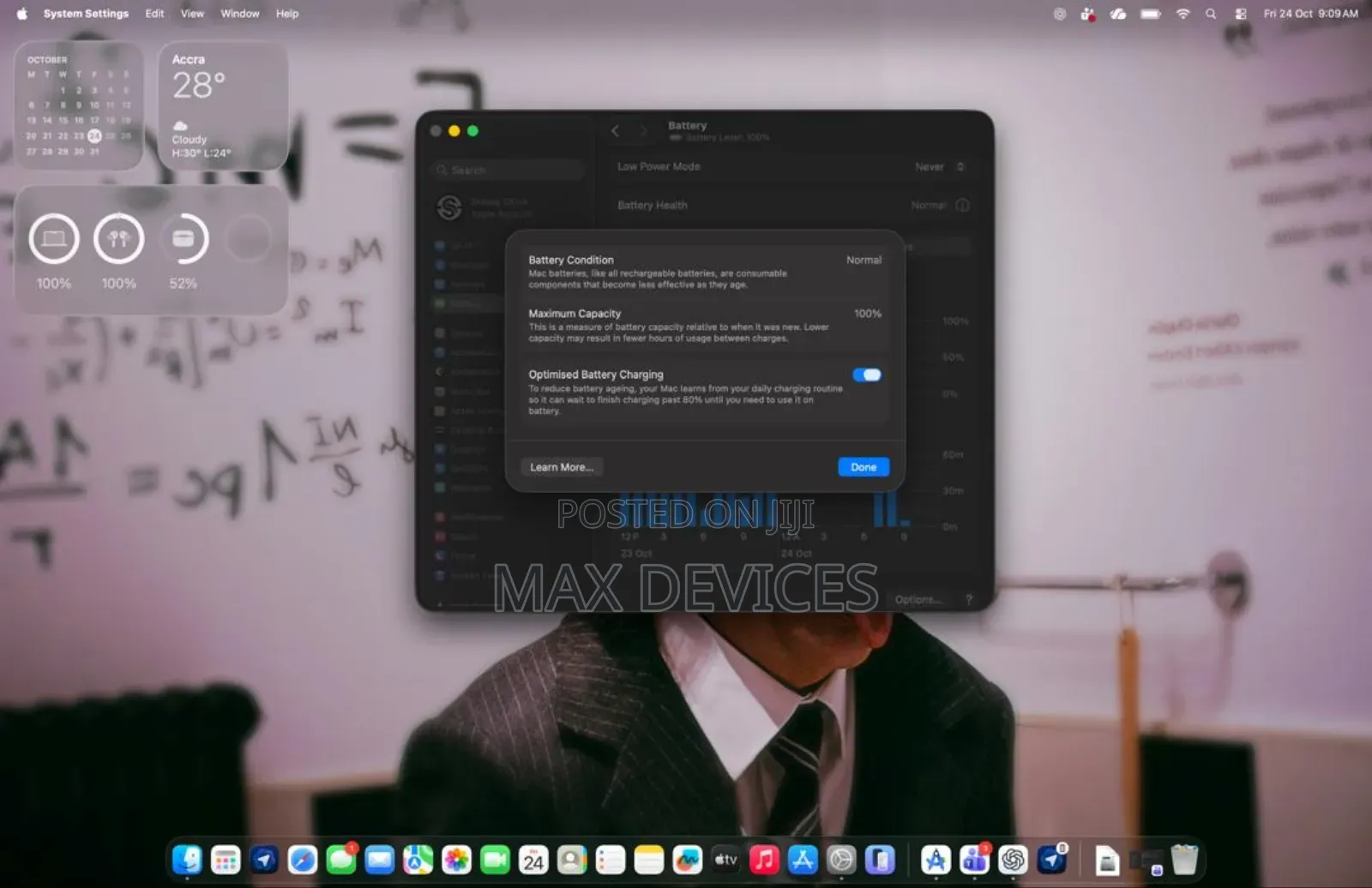Open the Edit menu
This screenshot has width=1372, height=888.
[154, 14]
